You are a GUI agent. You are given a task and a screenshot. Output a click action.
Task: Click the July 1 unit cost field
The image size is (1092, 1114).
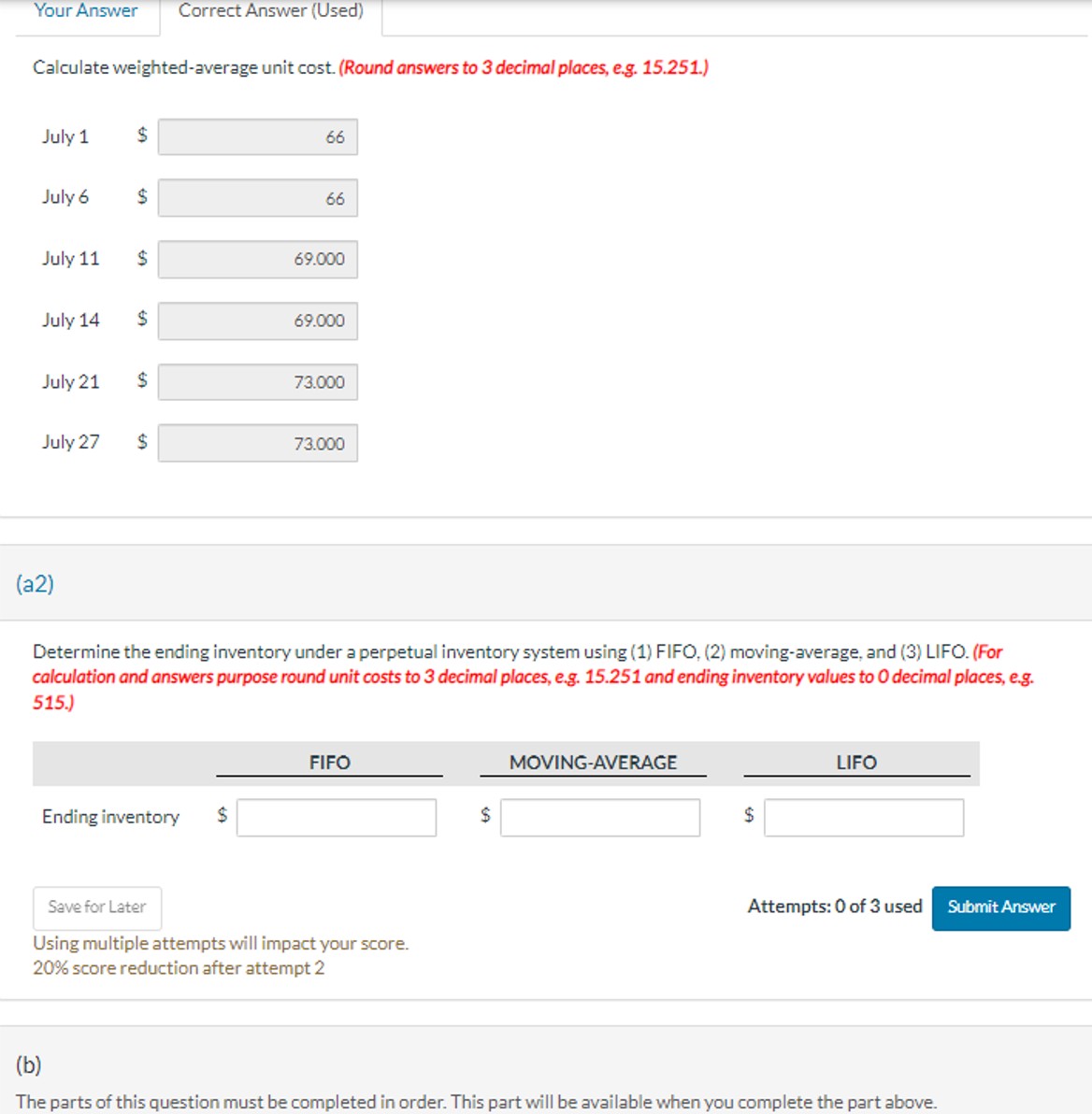tap(257, 136)
